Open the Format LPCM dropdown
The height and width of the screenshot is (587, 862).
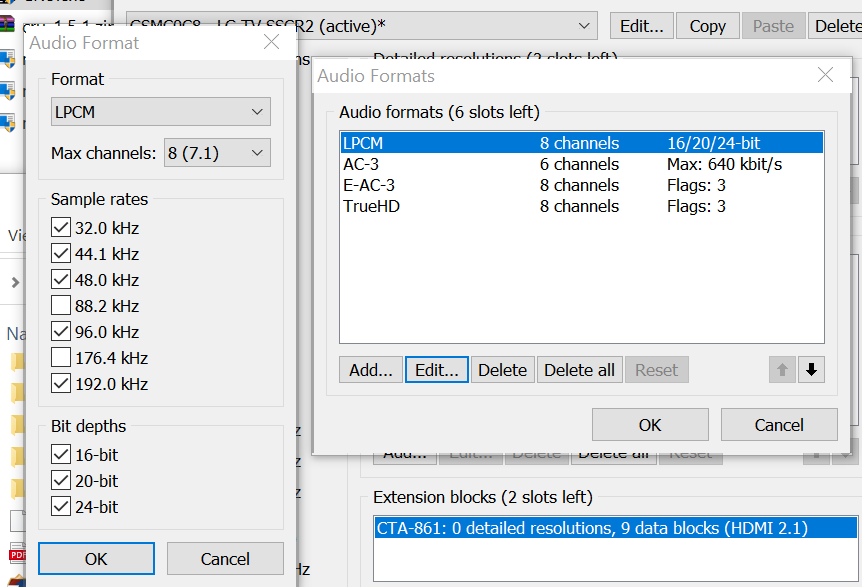(160, 111)
